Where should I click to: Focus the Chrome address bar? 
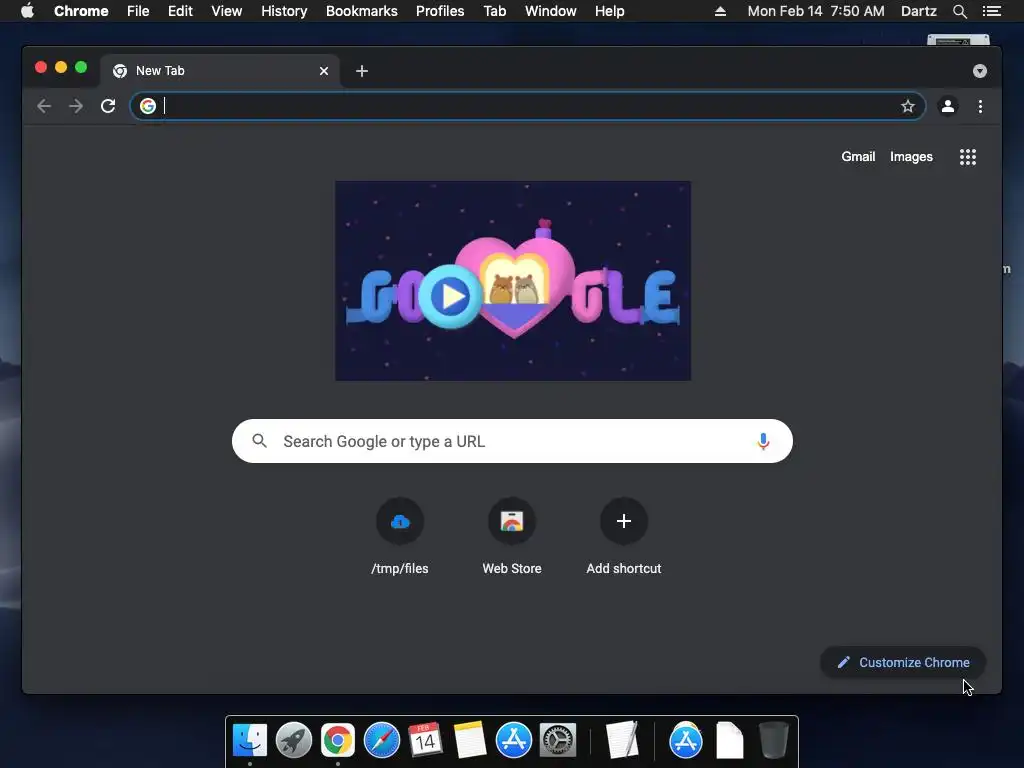coord(528,106)
